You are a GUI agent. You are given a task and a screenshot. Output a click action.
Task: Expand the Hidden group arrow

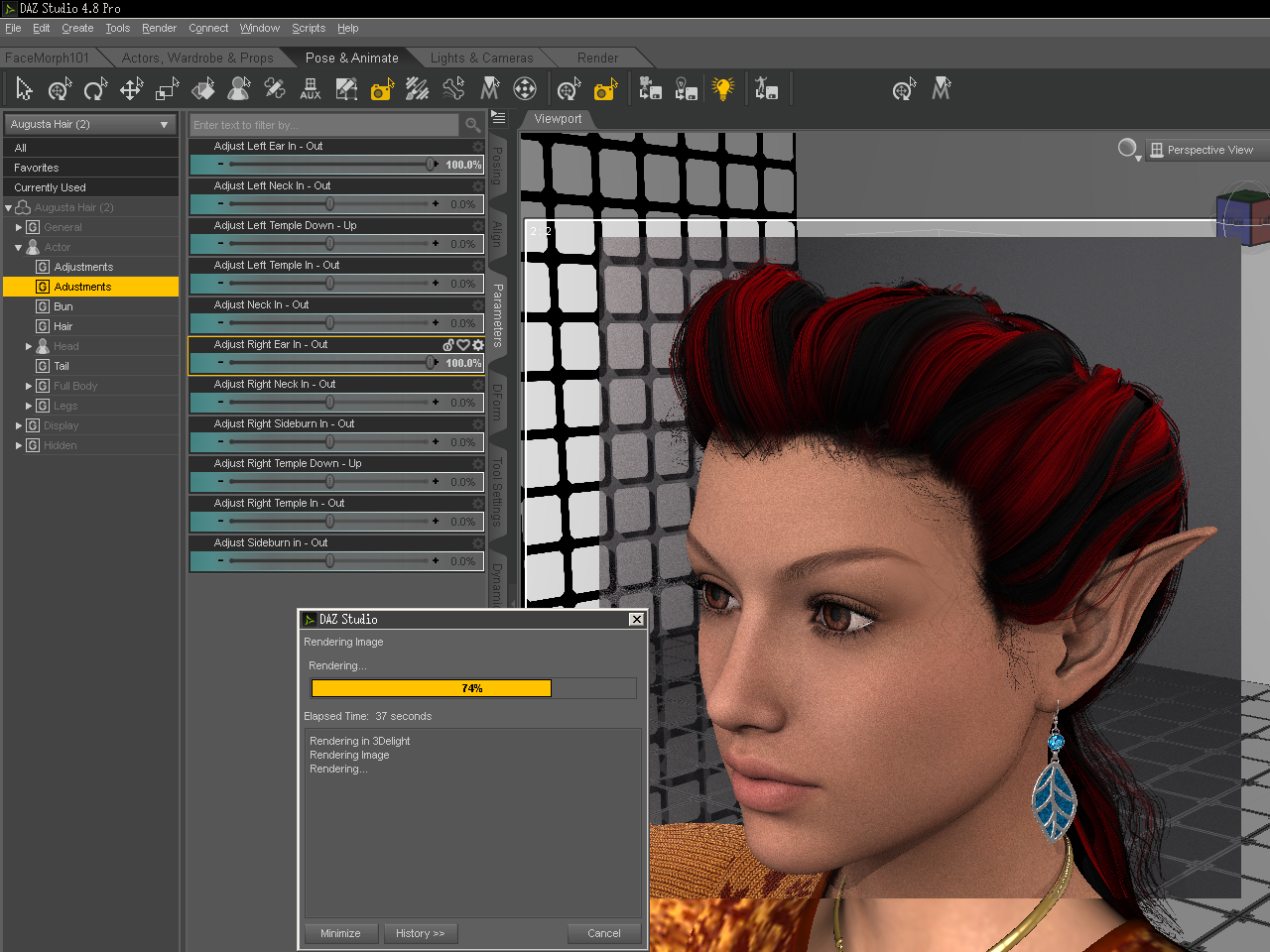pos(19,446)
